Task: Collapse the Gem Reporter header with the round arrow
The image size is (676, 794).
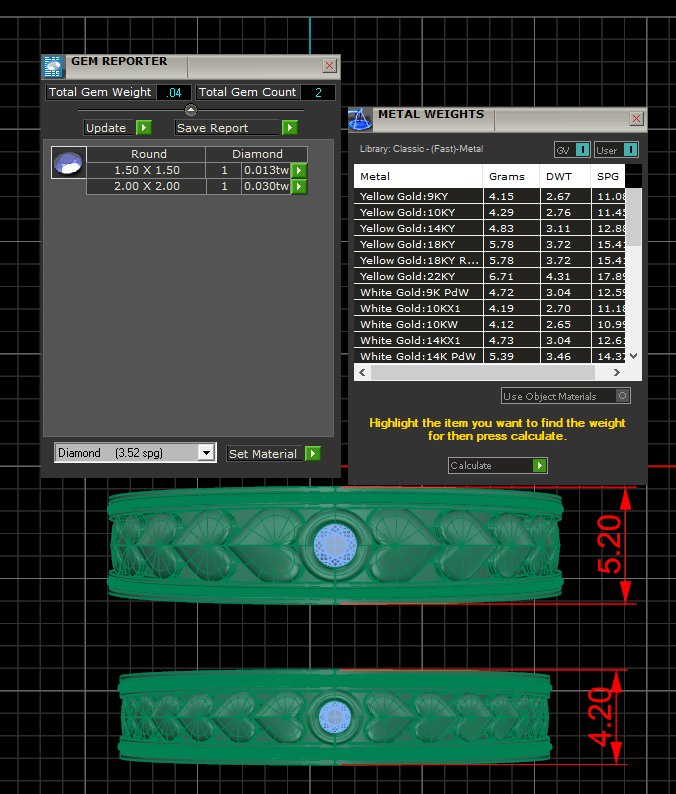Action: pyautogui.click(x=191, y=109)
